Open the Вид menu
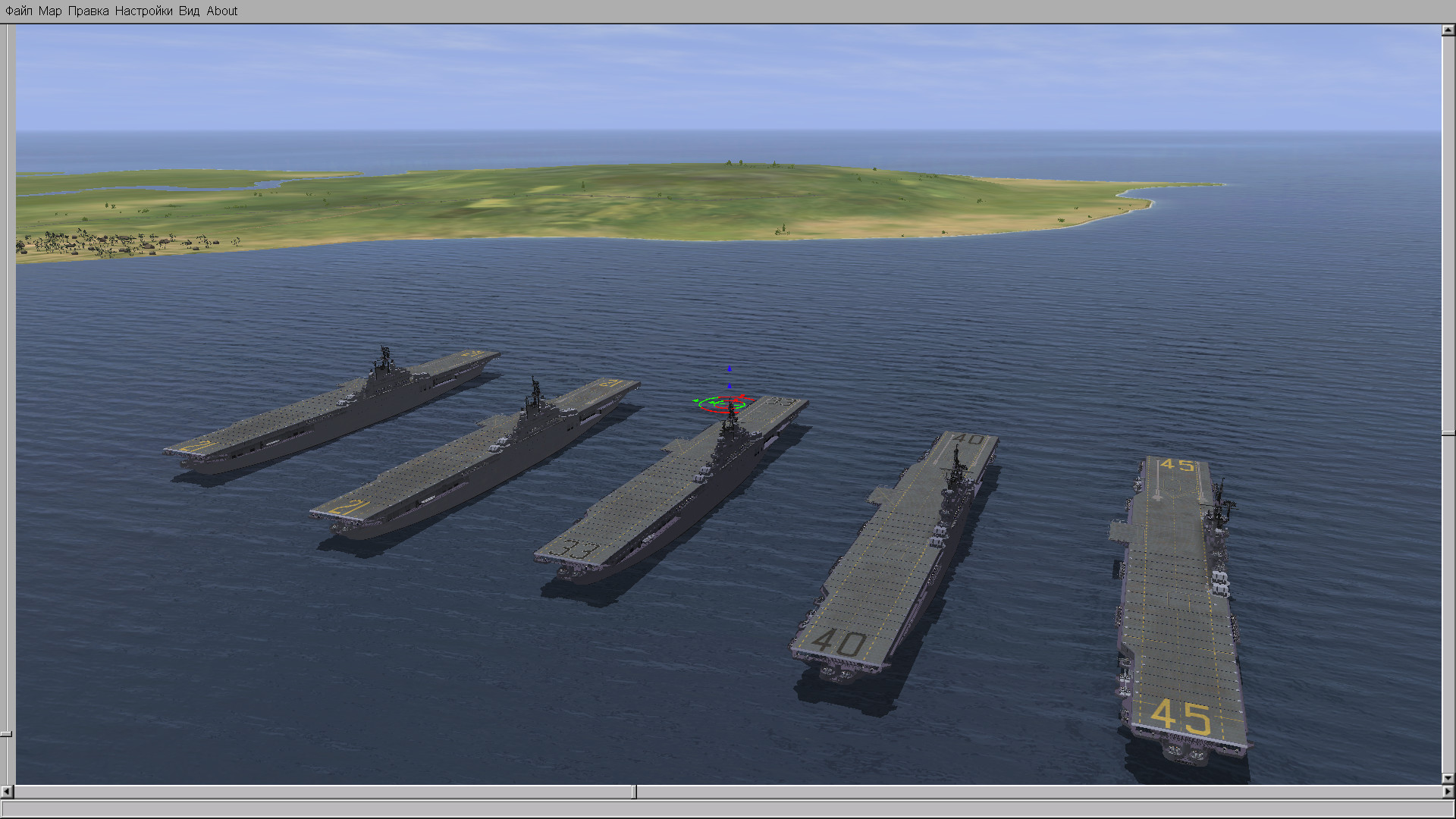Image resolution: width=1456 pixels, height=819 pixels. point(189,11)
